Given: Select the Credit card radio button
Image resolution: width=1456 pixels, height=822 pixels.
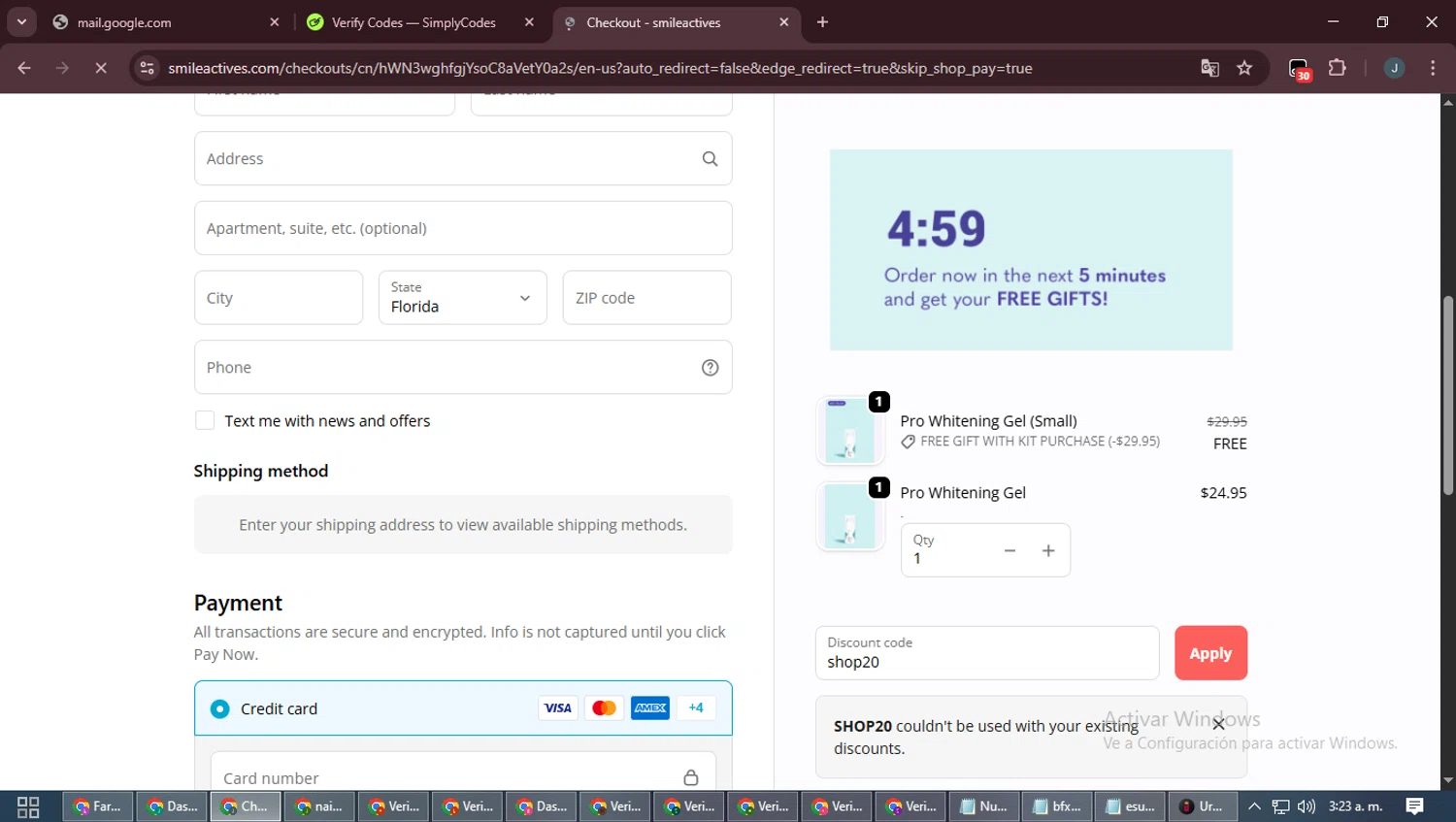Looking at the screenshot, I should click(220, 708).
